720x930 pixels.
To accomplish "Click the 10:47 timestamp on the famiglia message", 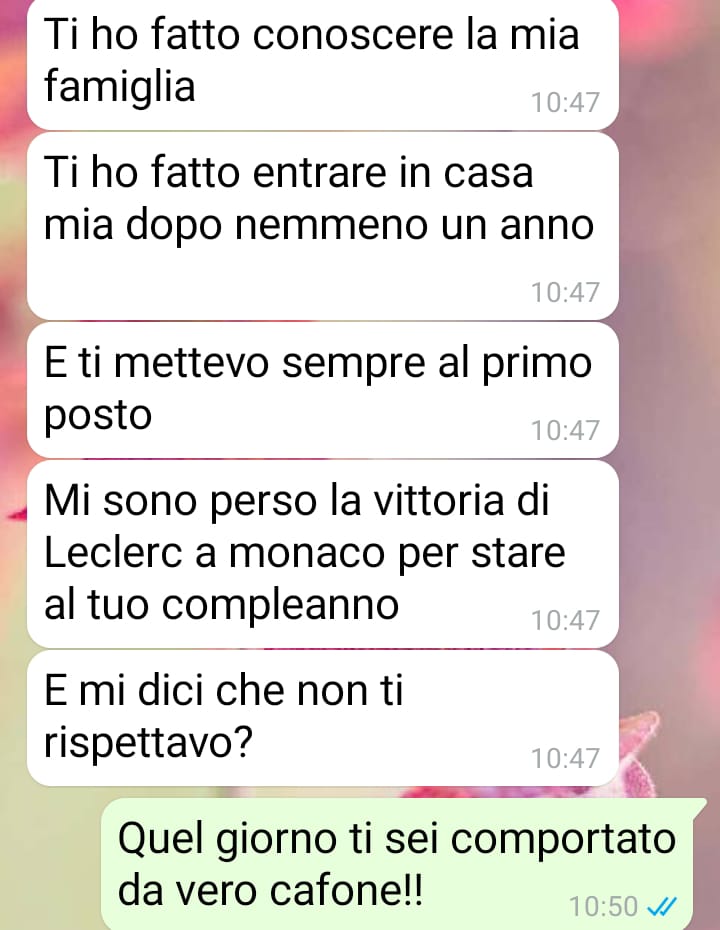I will coord(565,102).
